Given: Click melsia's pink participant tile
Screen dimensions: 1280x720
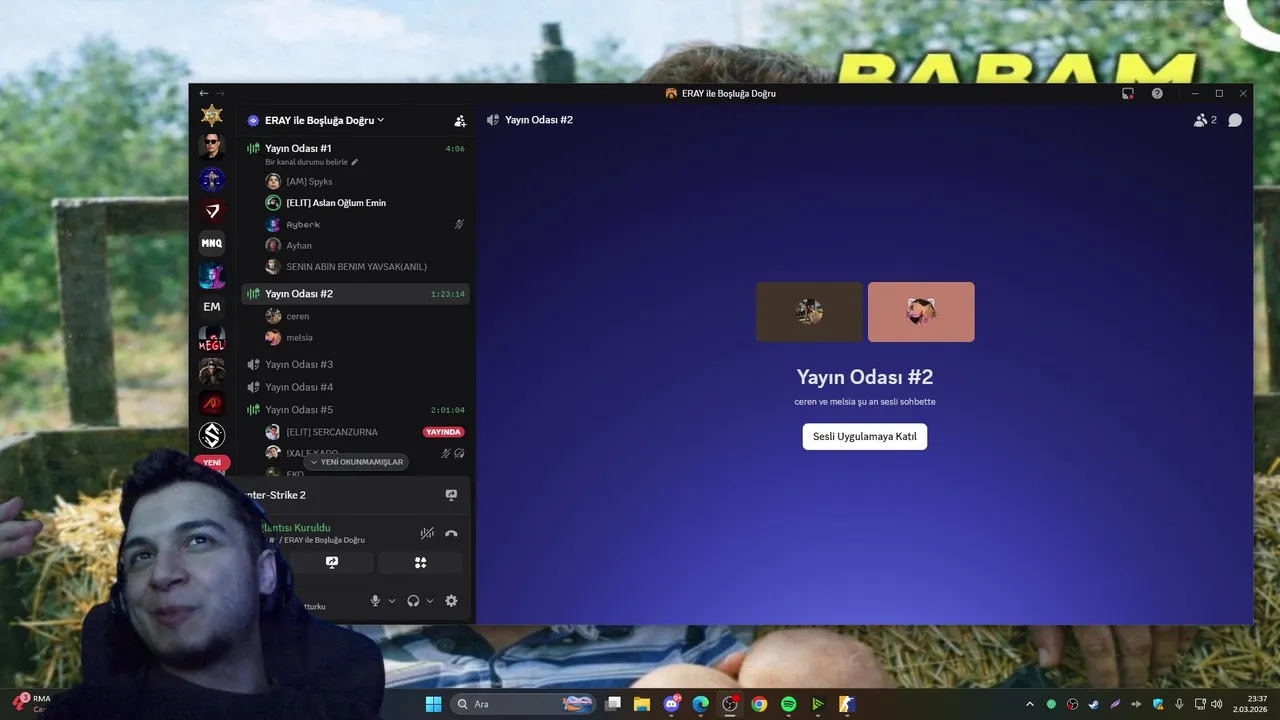Looking at the screenshot, I should tap(921, 312).
